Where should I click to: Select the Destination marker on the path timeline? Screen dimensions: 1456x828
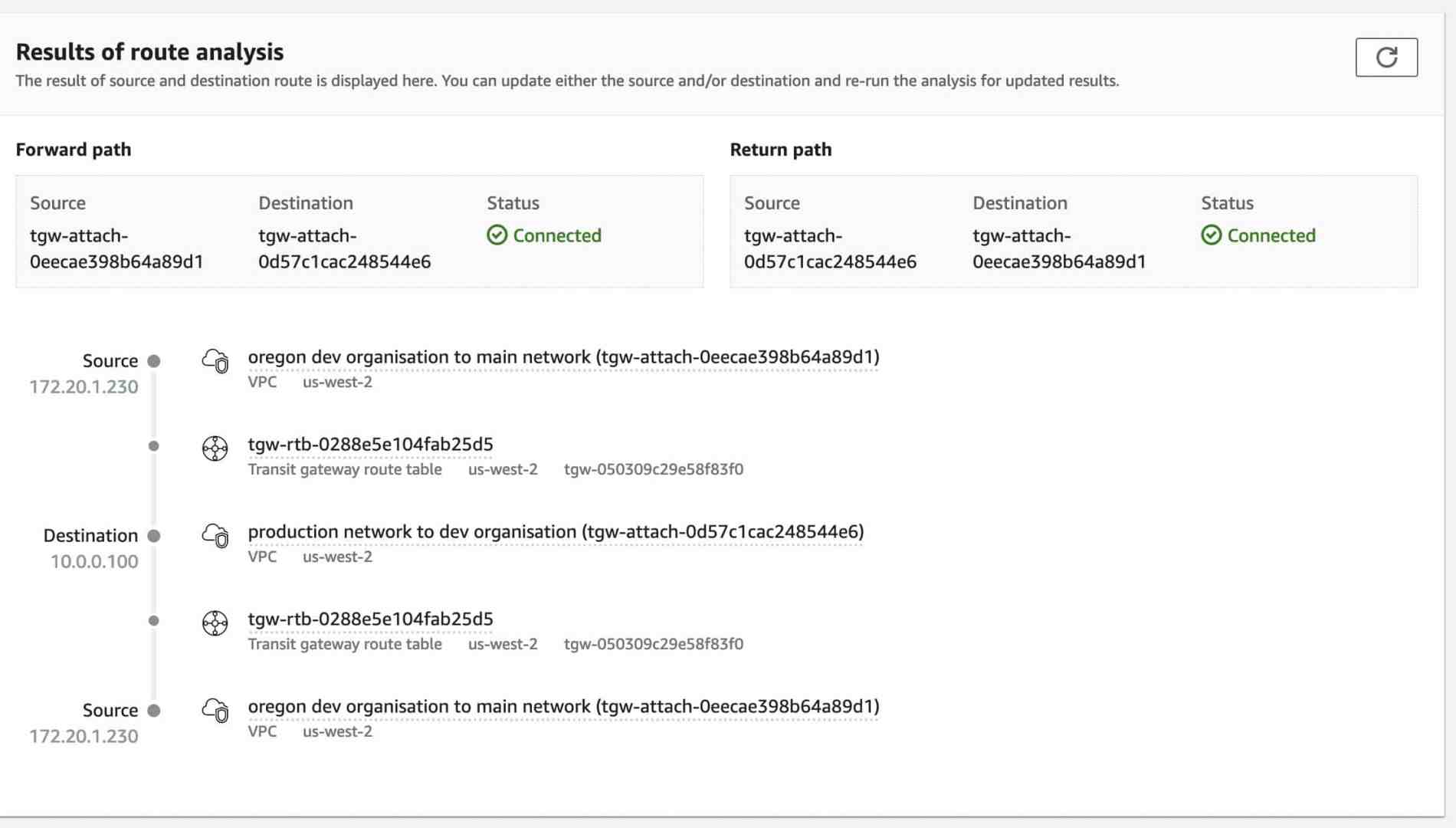click(x=154, y=536)
